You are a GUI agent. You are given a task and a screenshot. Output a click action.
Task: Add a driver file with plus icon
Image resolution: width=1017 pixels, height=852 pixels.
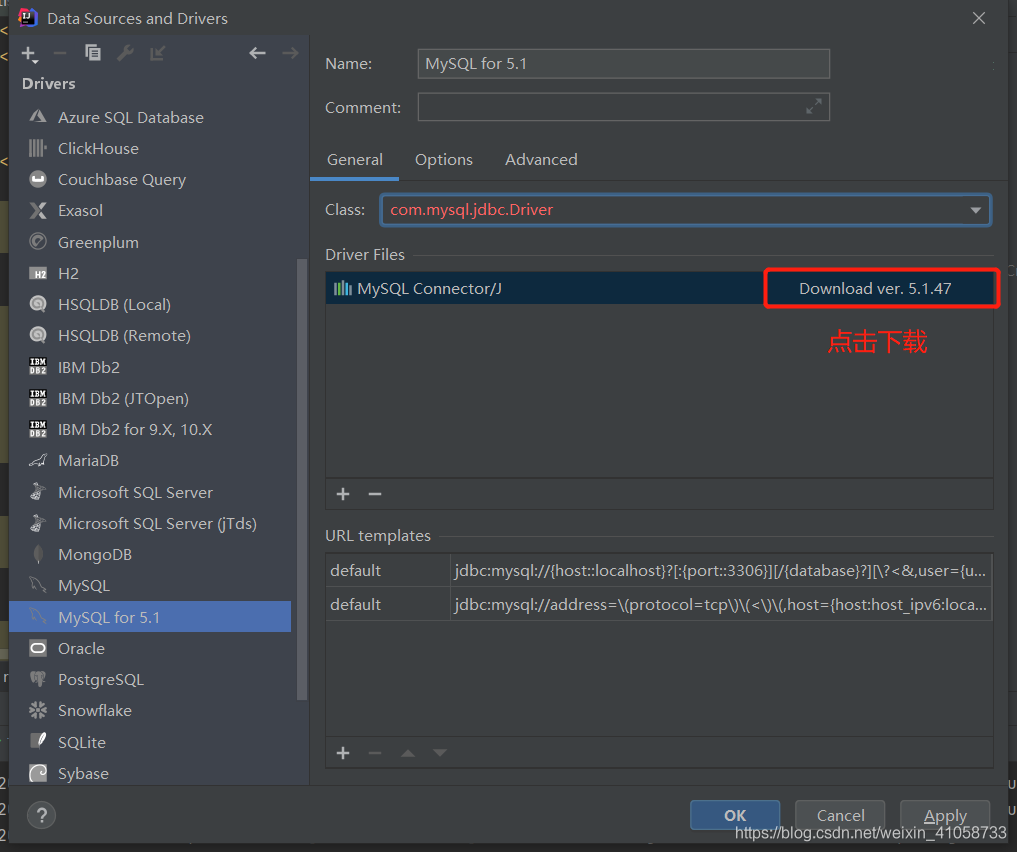(343, 494)
